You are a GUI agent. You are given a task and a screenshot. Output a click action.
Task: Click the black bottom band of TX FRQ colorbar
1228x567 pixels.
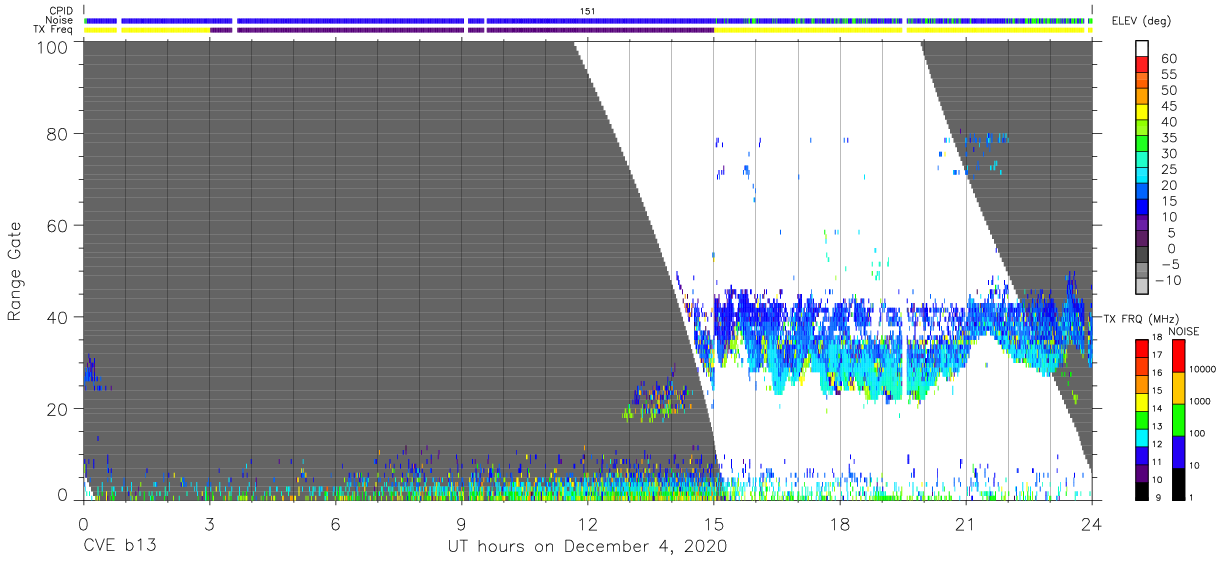pyautogui.click(x=1141, y=490)
